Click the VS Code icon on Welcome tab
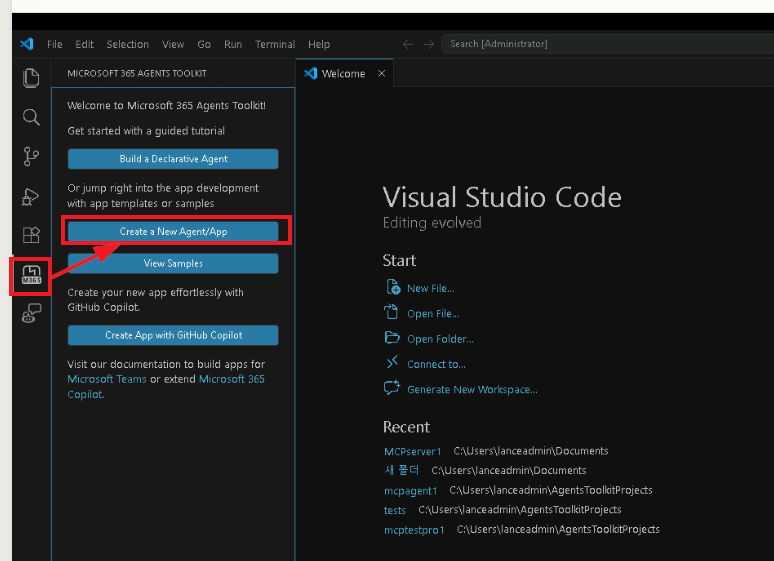 pos(310,74)
